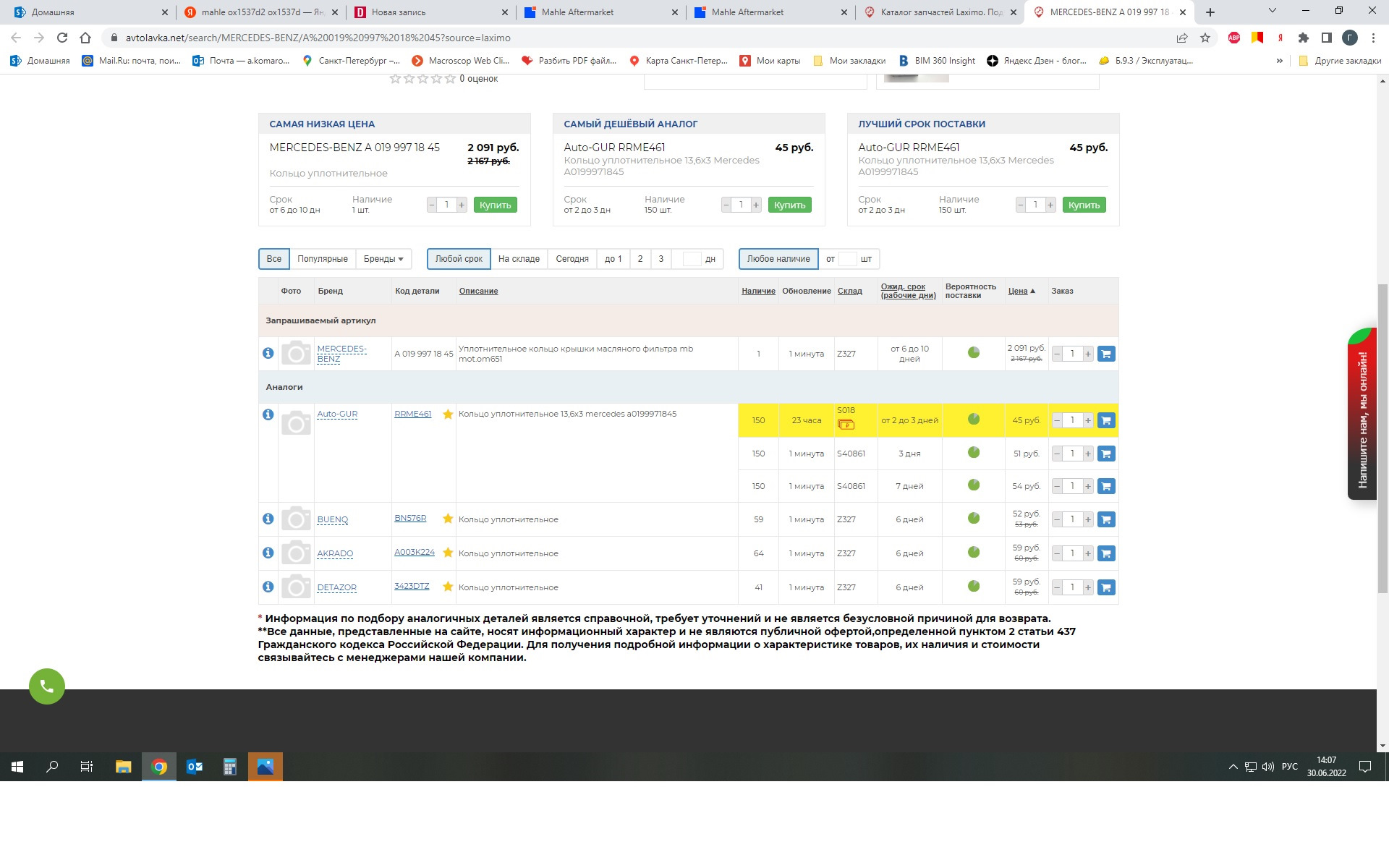Click the minimum stock quantity input field
Screen dimensions: 1389x868
pos(848,259)
